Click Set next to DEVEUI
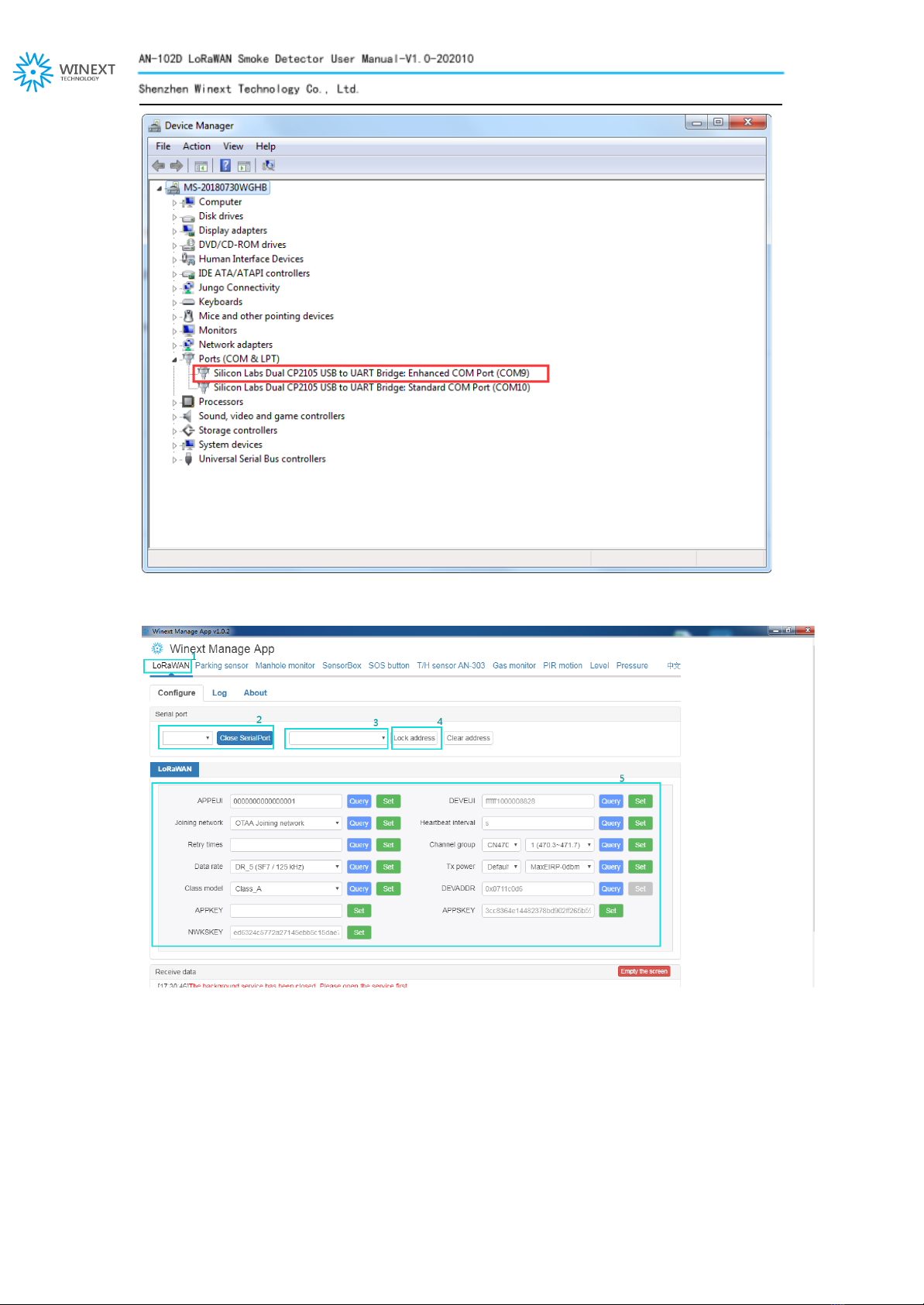This screenshot has height=1305, width=924. click(641, 802)
